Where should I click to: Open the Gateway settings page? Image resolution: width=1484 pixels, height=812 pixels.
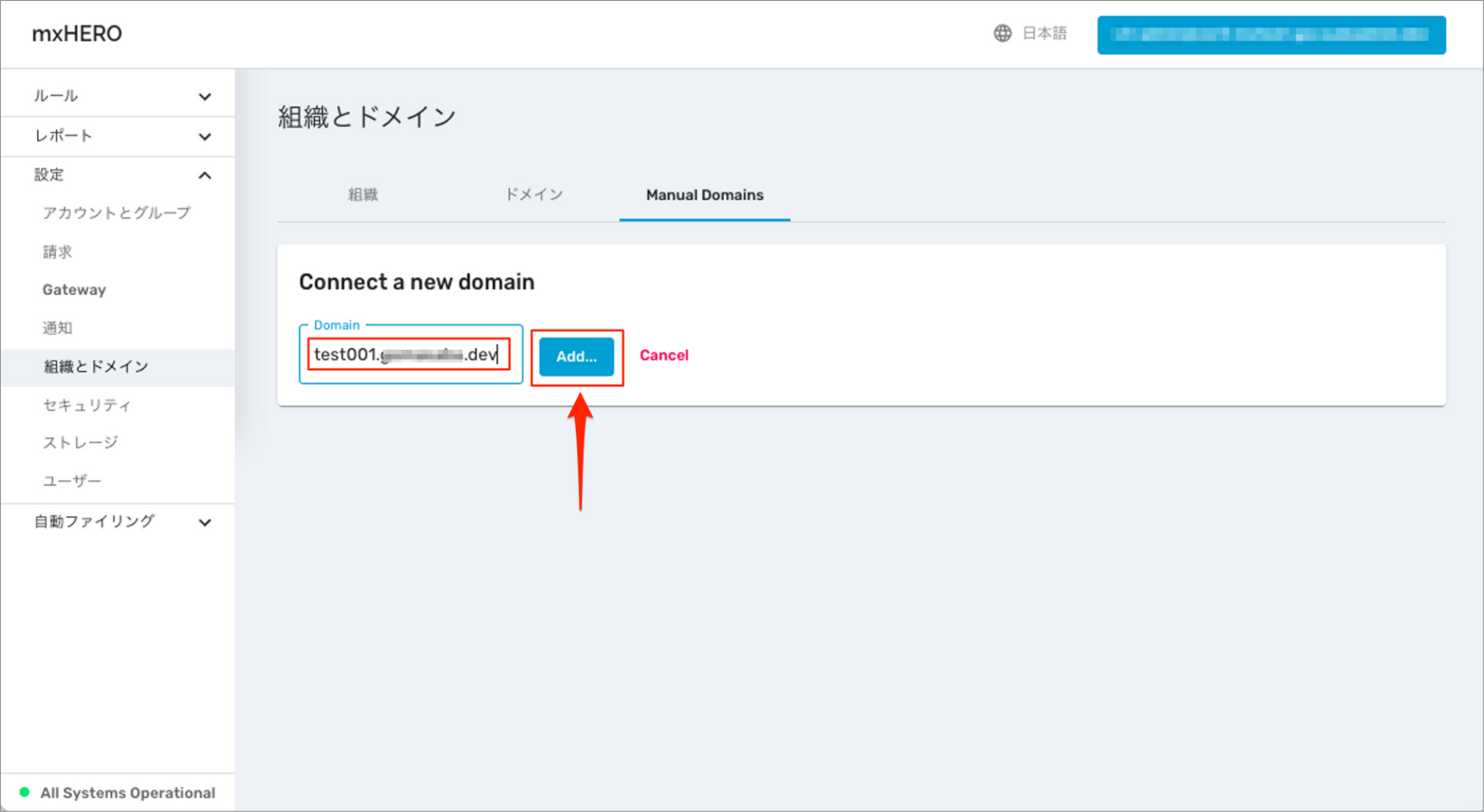point(73,290)
